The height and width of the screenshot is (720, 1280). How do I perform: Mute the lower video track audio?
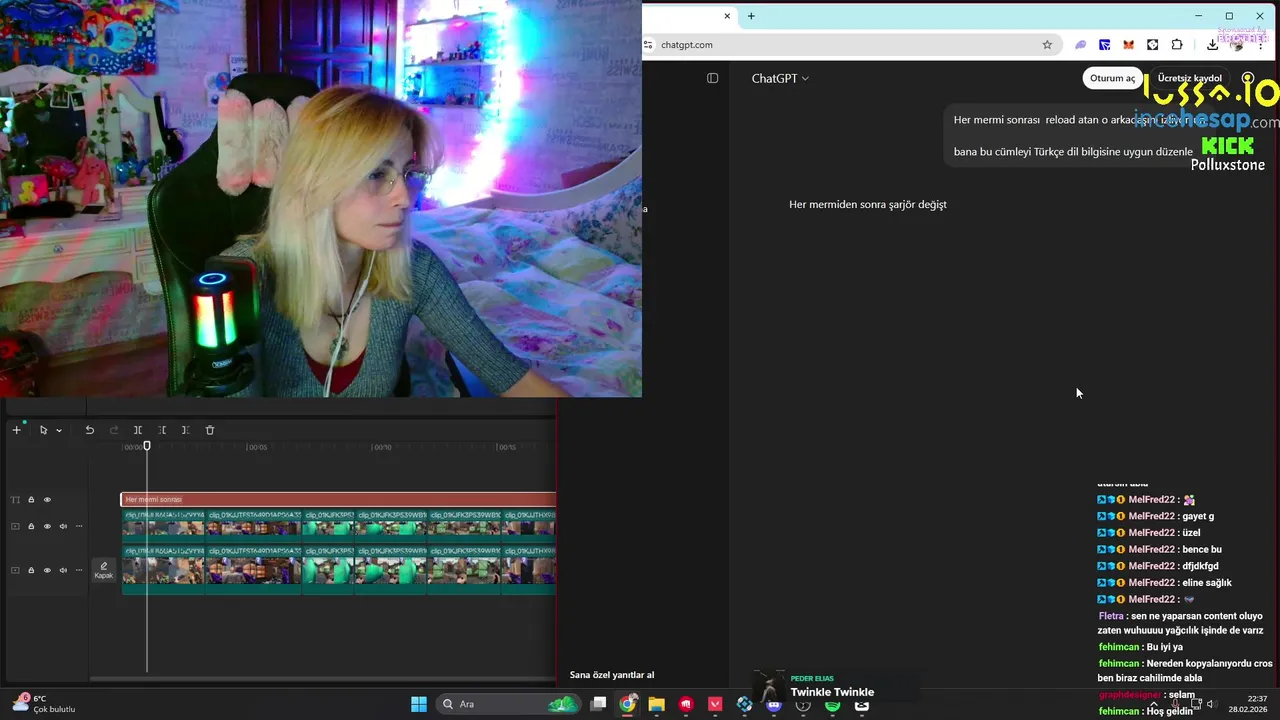[63, 570]
